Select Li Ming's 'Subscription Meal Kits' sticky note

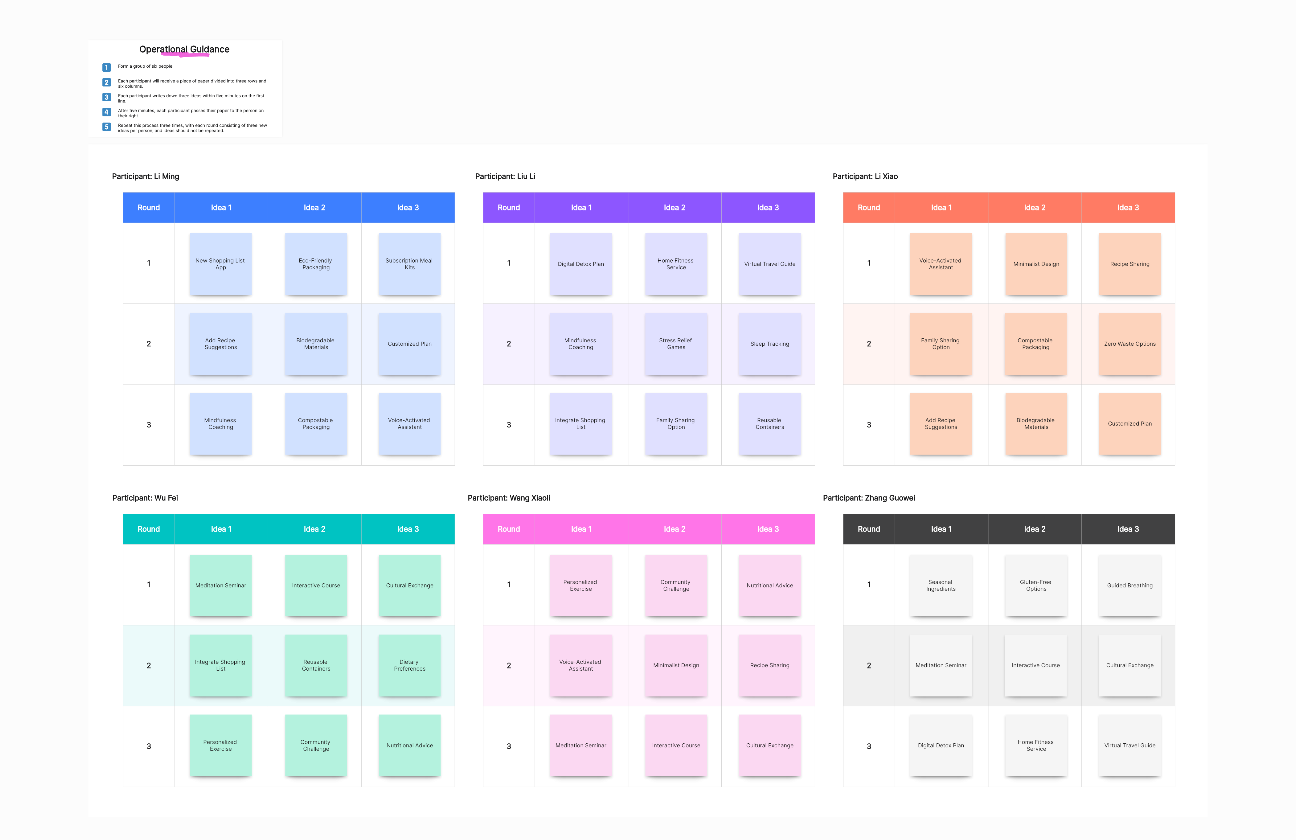(409, 264)
